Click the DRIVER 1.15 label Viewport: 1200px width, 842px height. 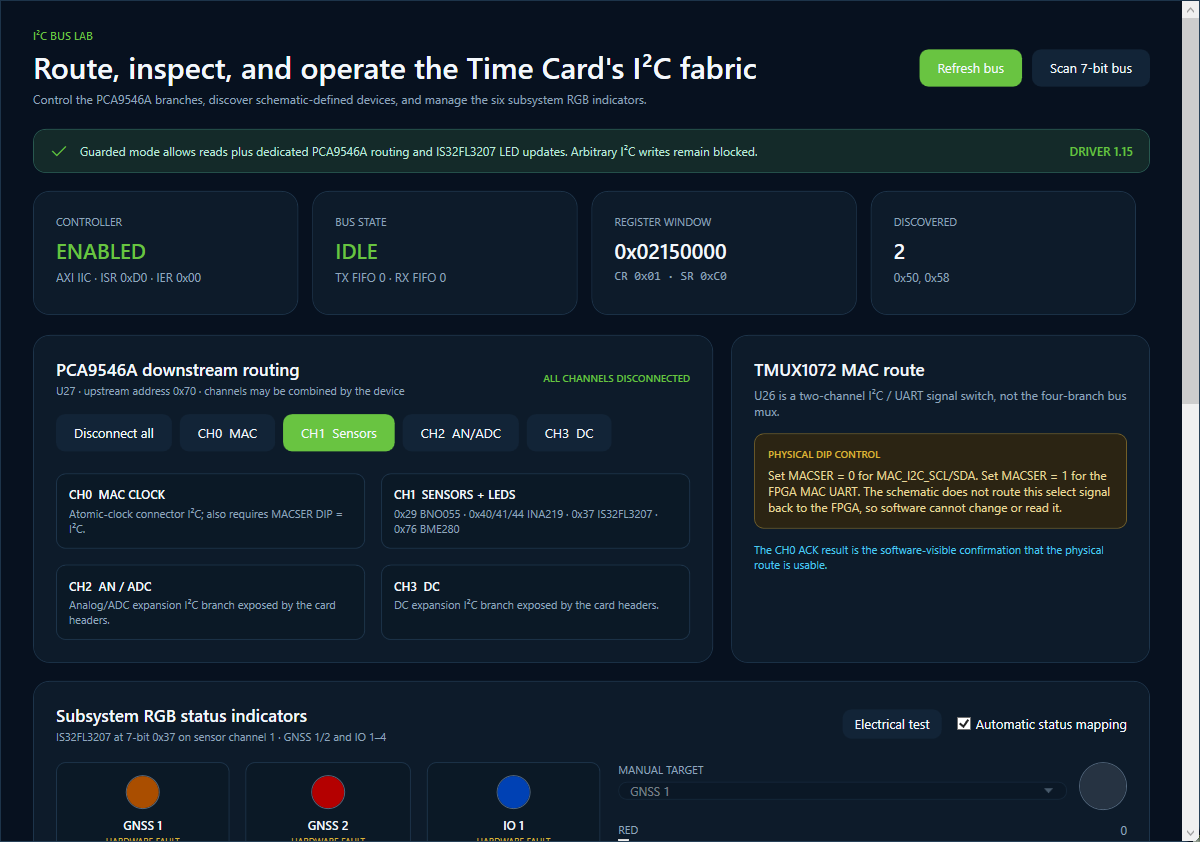tap(1101, 152)
